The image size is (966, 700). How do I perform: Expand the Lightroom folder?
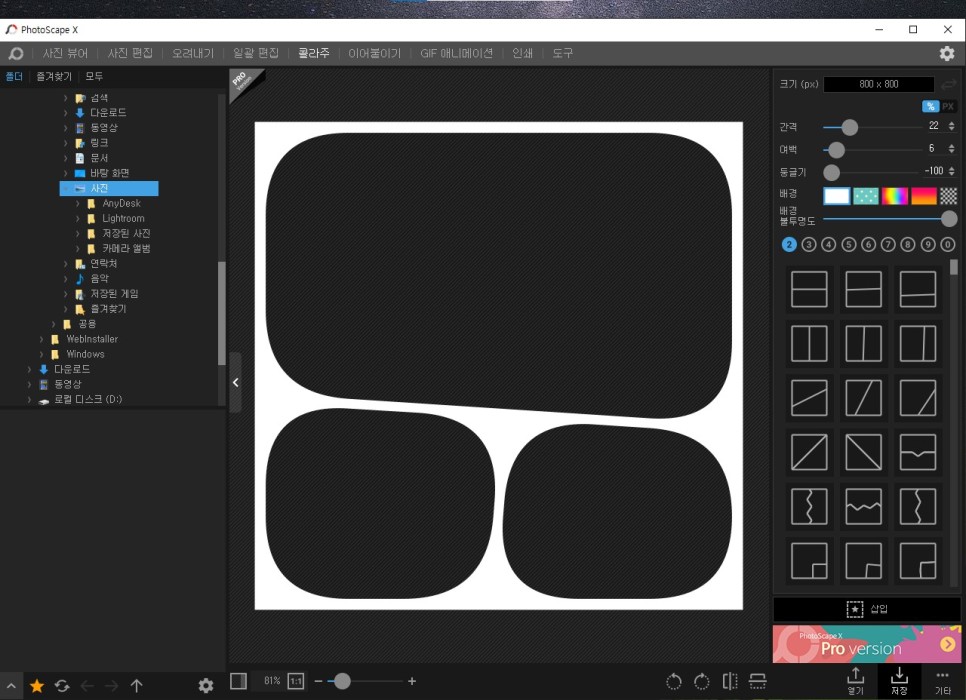click(78, 218)
